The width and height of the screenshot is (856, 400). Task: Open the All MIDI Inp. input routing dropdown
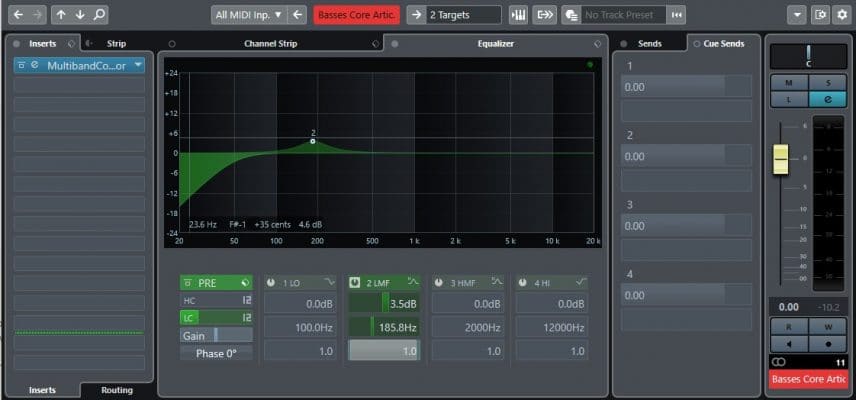pyautogui.click(x=248, y=15)
